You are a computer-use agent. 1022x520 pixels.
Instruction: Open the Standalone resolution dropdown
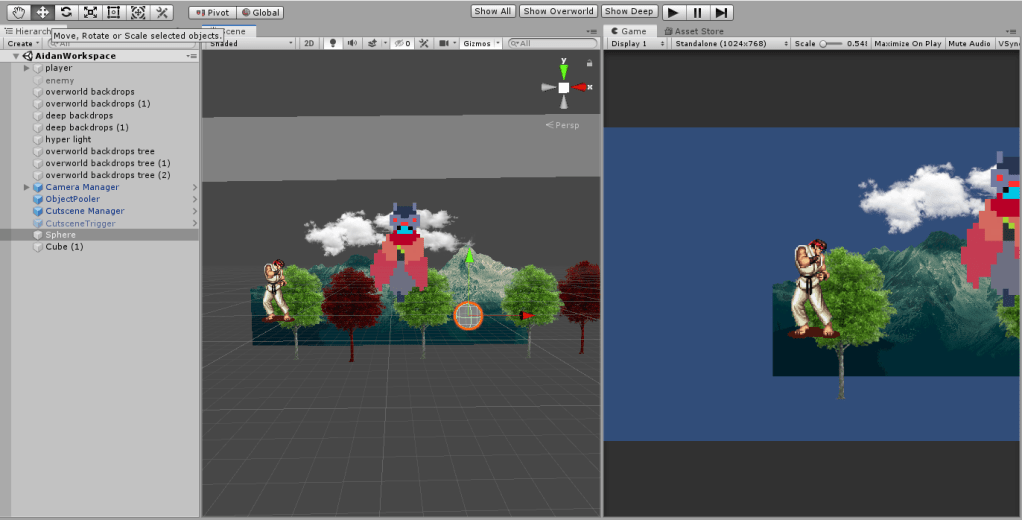click(729, 44)
